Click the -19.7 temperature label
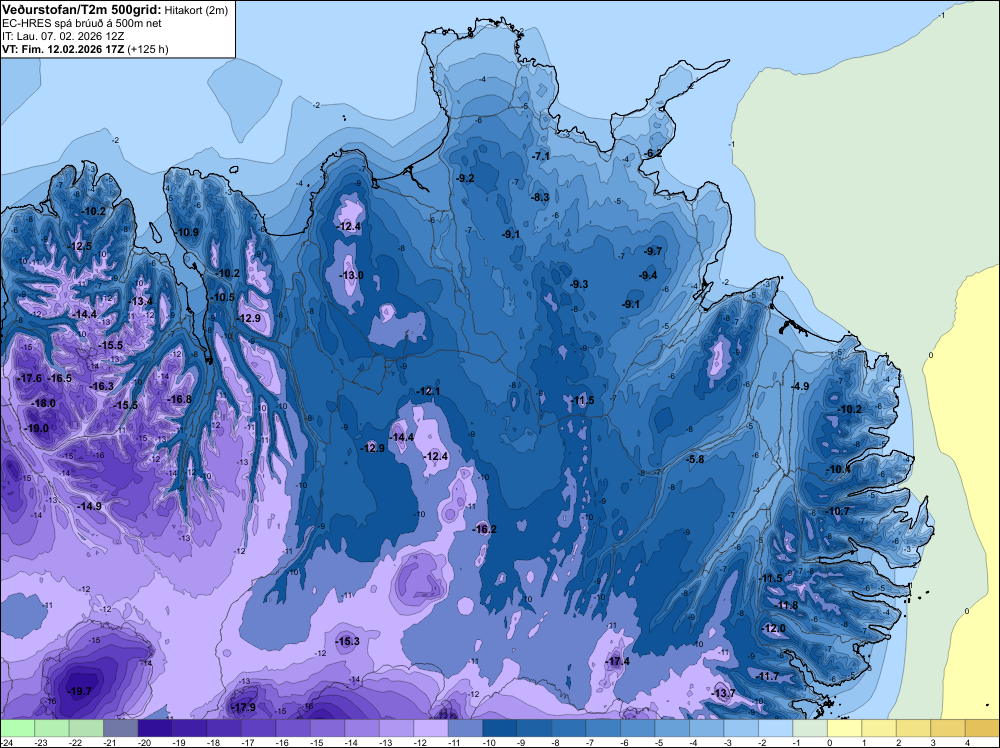Screen dimensions: 1000x748 coord(80,691)
